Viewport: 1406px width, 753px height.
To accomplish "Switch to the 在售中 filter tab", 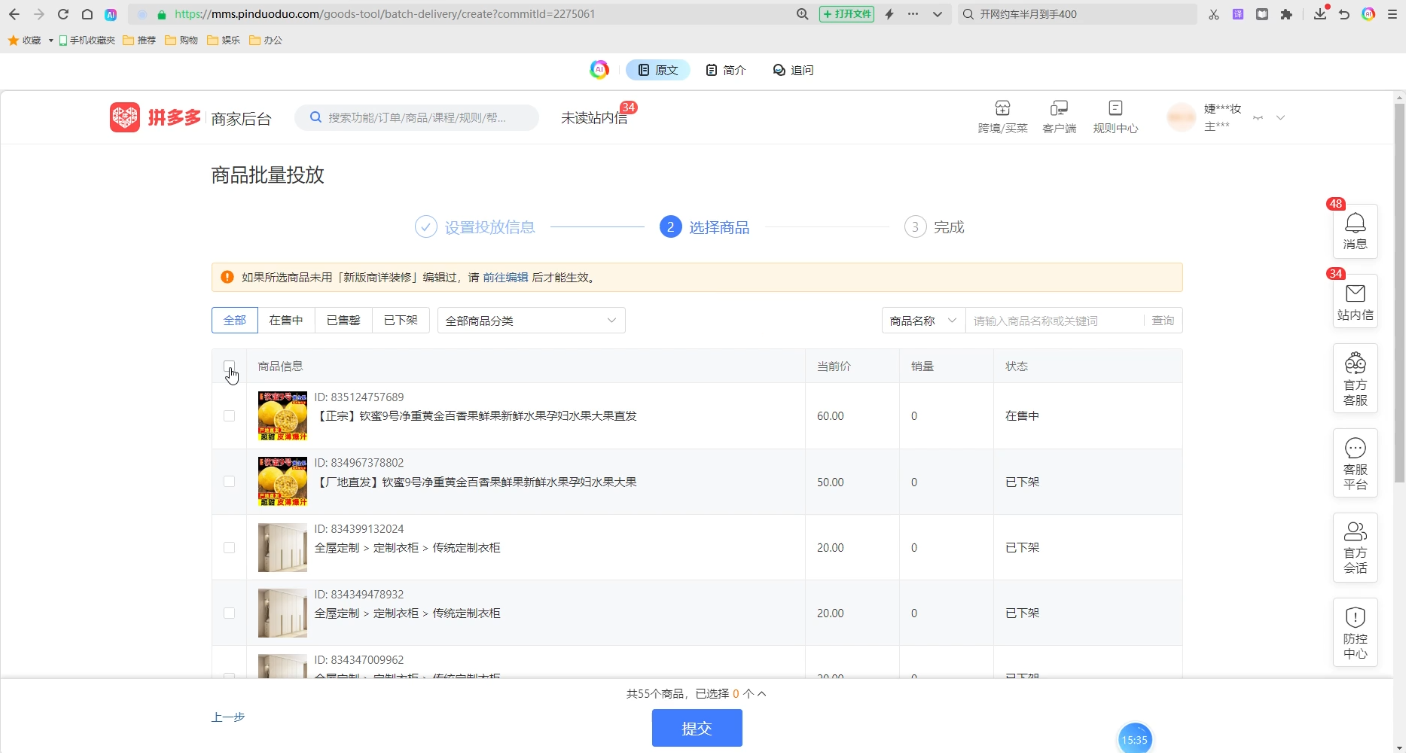I will pos(286,321).
